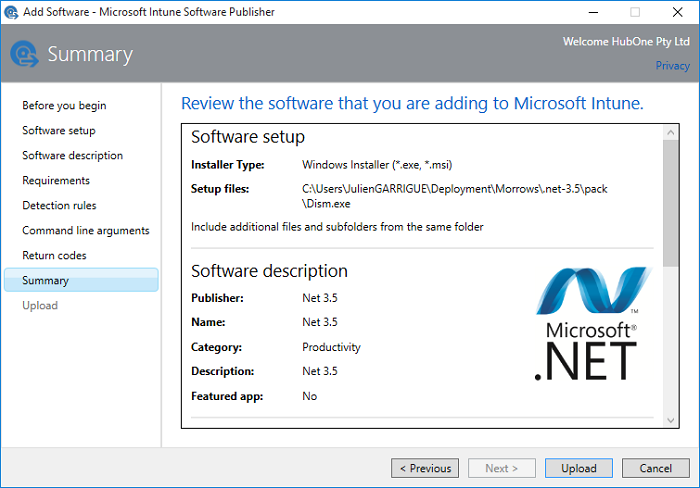Click the Description value Net 3.5
700x488 pixels.
coord(320,371)
